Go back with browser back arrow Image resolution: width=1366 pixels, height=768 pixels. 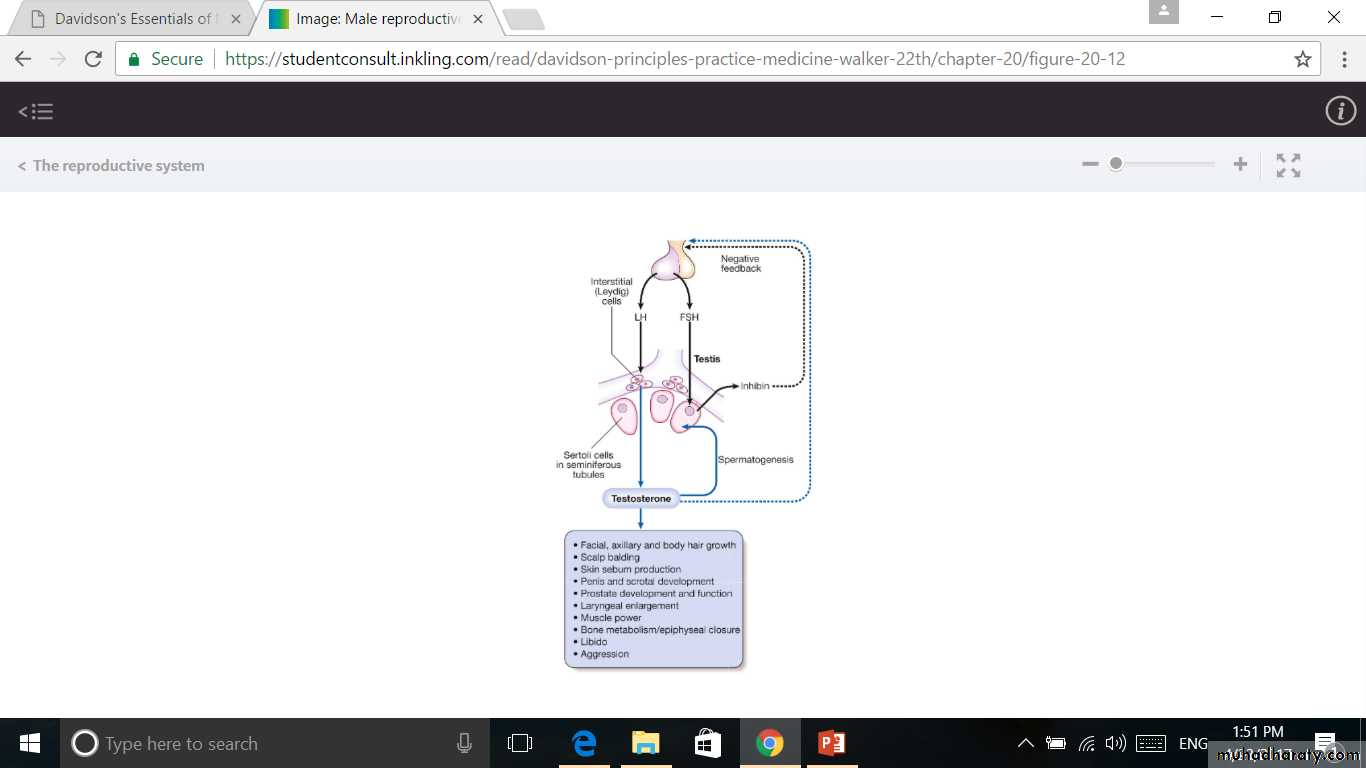coord(23,59)
